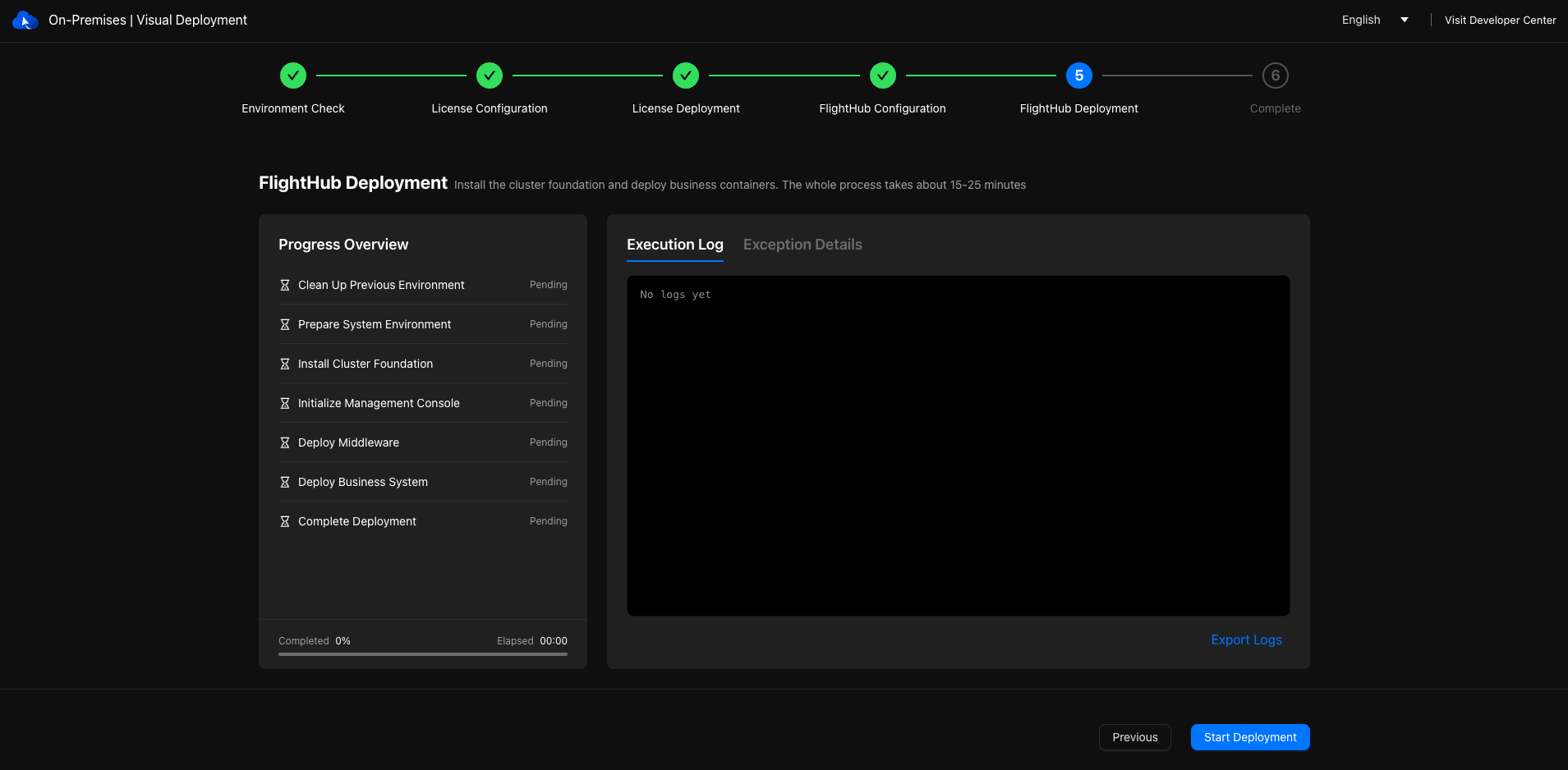Click hourglass icon beside Clean Up Previous Environment
This screenshot has width=1568, height=770.
(285, 285)
